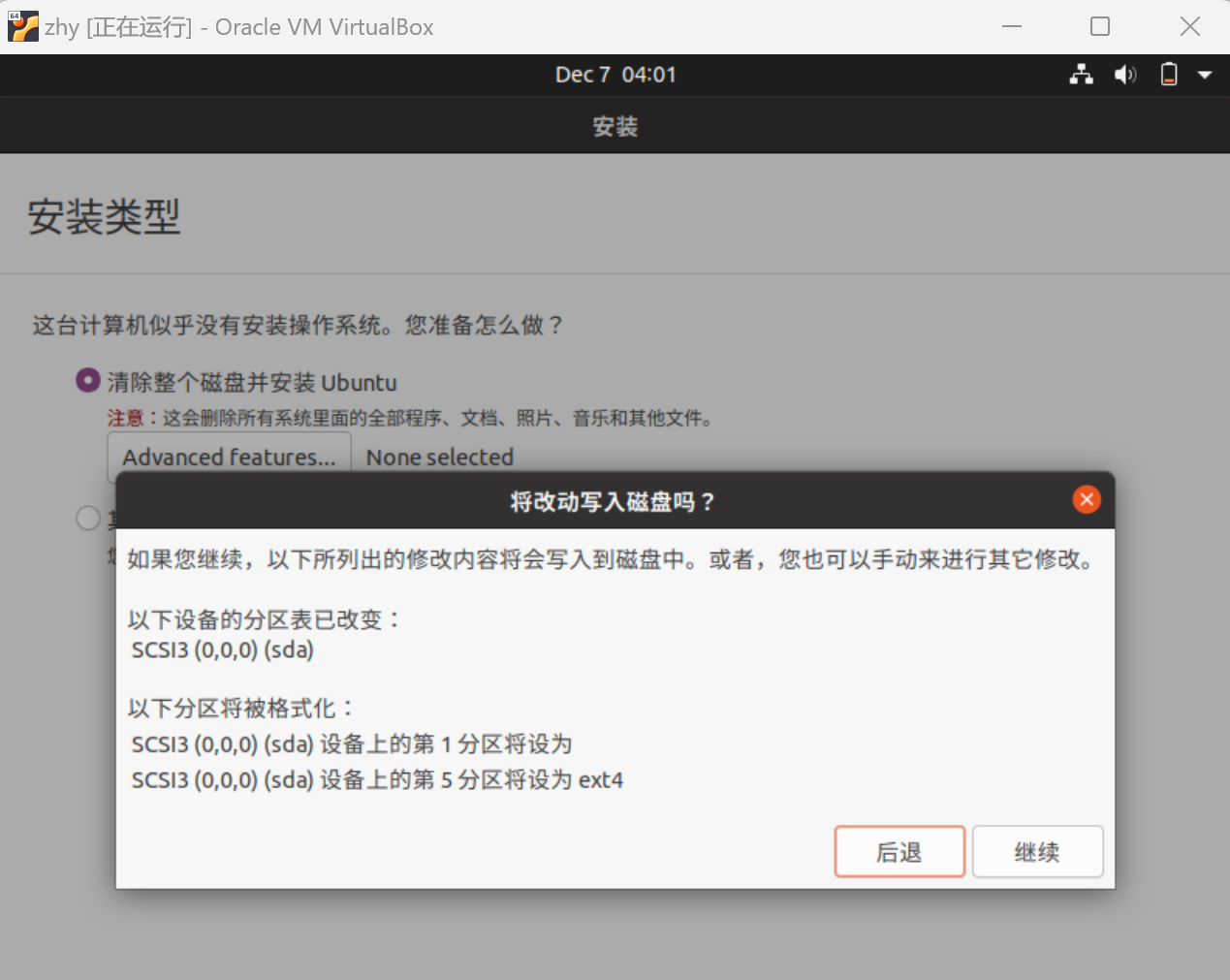The width and height of the screenshot is (1230, 980).
Task: Click the 这台计算机似乎没有安装操作系统 question text
Action: (299, 325)
